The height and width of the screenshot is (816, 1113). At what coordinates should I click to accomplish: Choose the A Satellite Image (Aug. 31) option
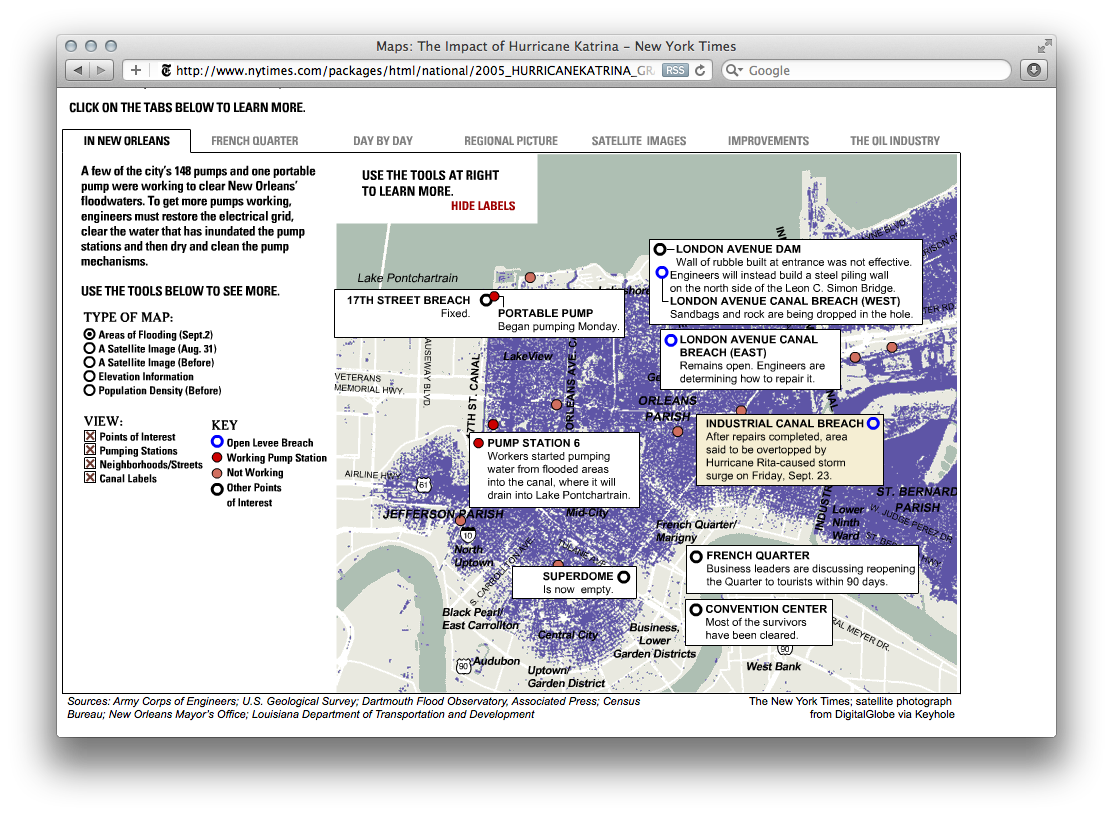click(x=91, y=348)
